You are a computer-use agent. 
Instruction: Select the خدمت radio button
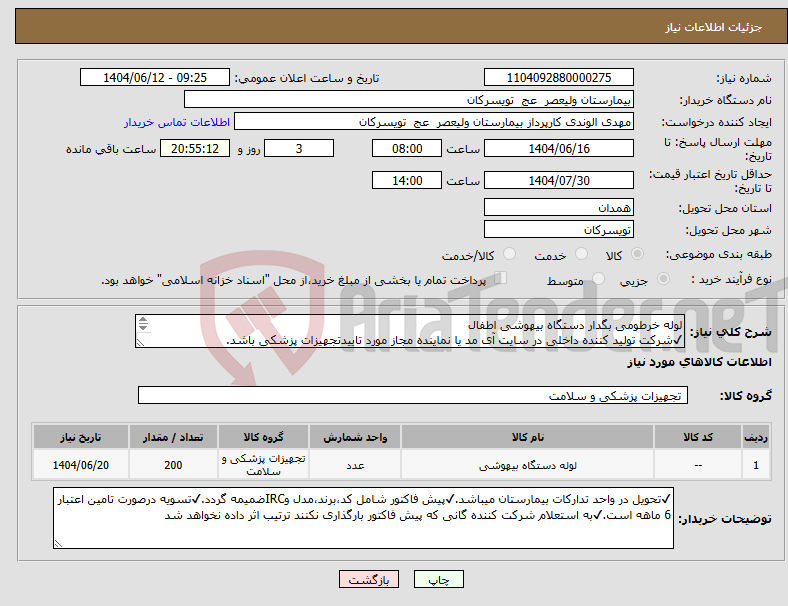coord(581,254)
